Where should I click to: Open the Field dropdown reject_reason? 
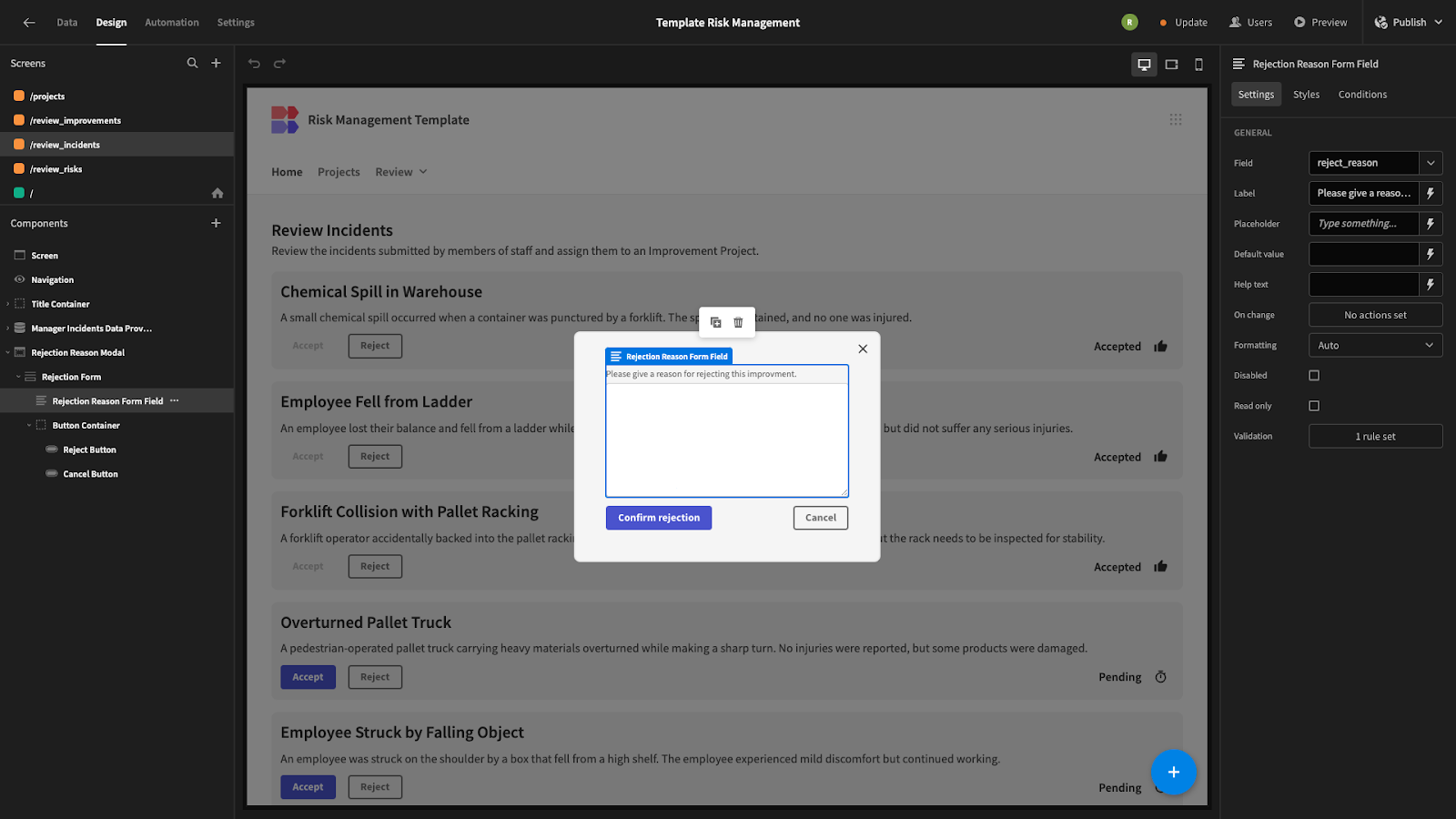[1375, 163]
